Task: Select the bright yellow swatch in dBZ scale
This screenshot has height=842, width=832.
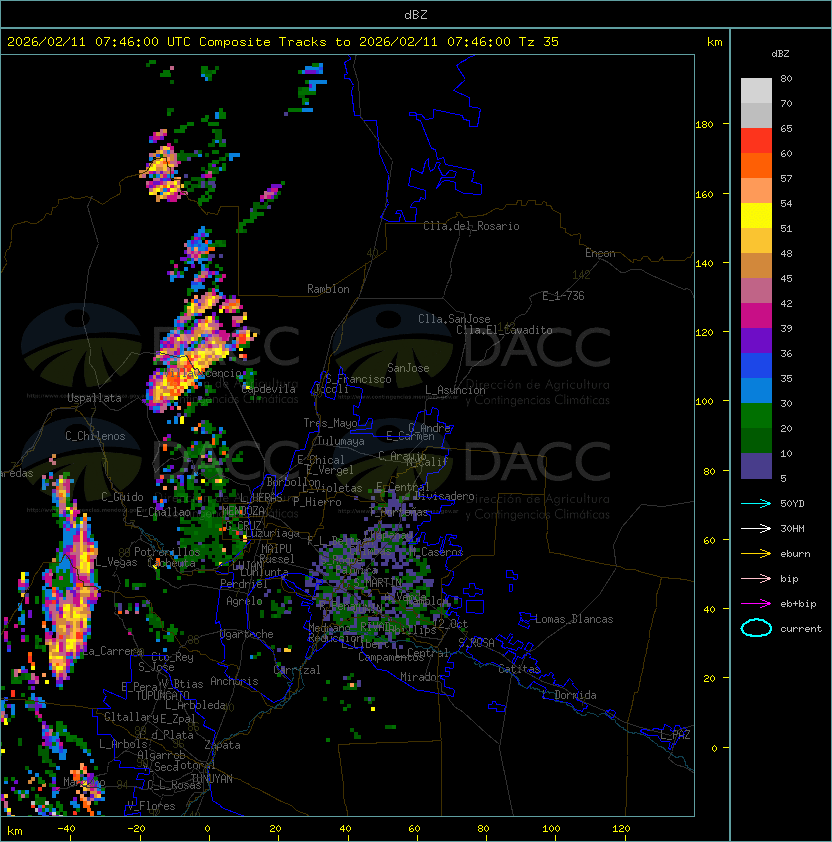Action: 756,216
